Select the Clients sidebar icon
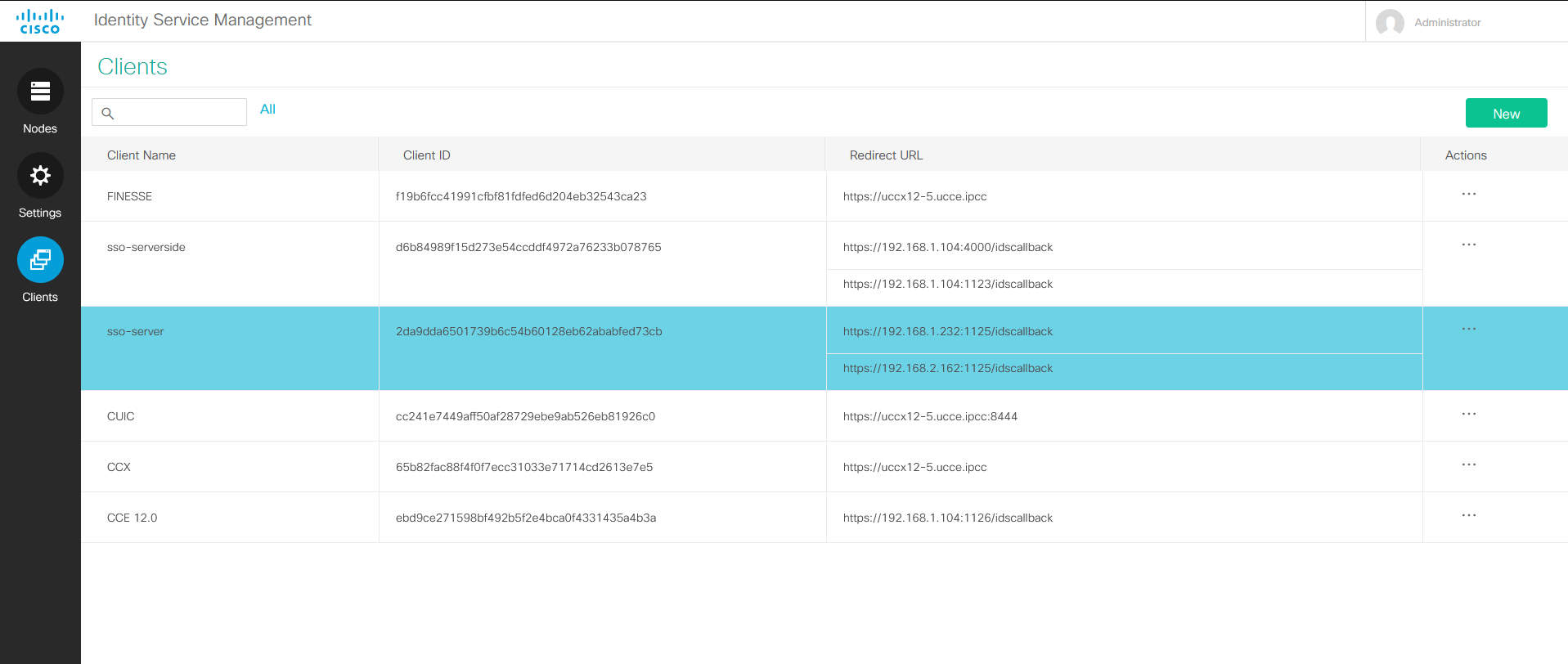Screen dimensions: 1568x664 (x=40, y=260)
